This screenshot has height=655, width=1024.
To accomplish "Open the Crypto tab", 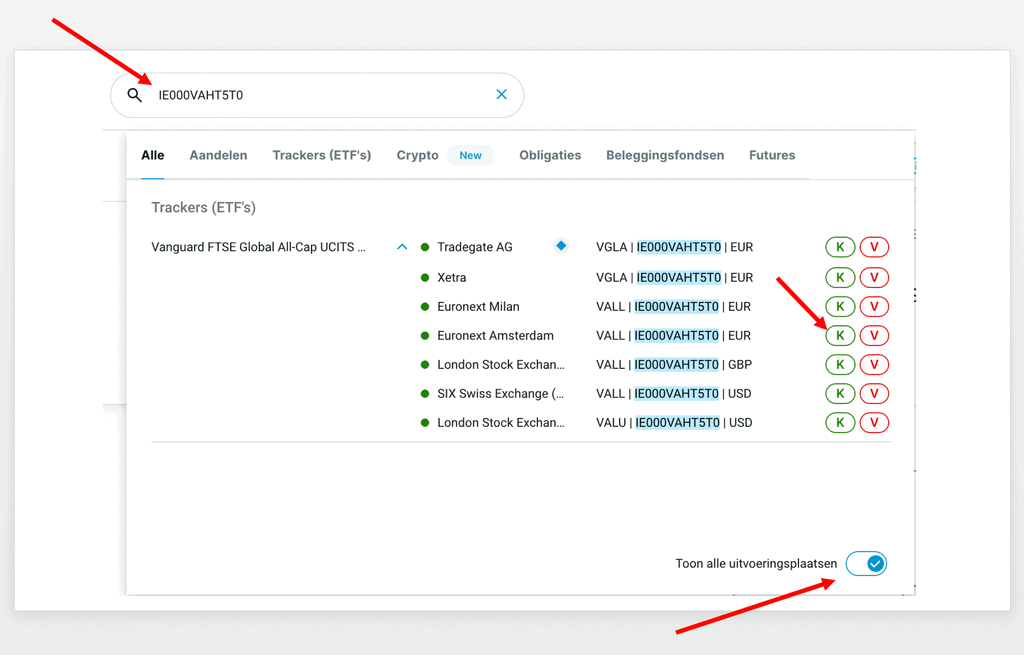I will click(x=417, y=155).
